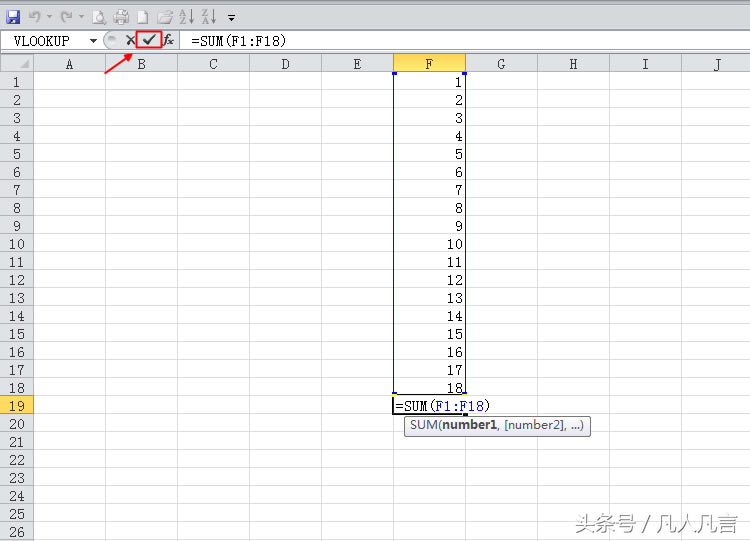Expand the Name Box dropdown showing VLOOKUP
The height and width of the screenshot is (541, 750).
pyautogui.click(x=93, y=40)
